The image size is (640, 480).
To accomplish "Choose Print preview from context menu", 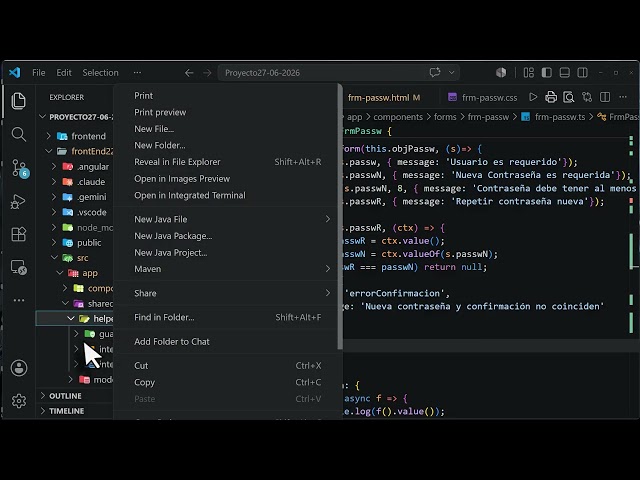I will [x=227, y=112].
